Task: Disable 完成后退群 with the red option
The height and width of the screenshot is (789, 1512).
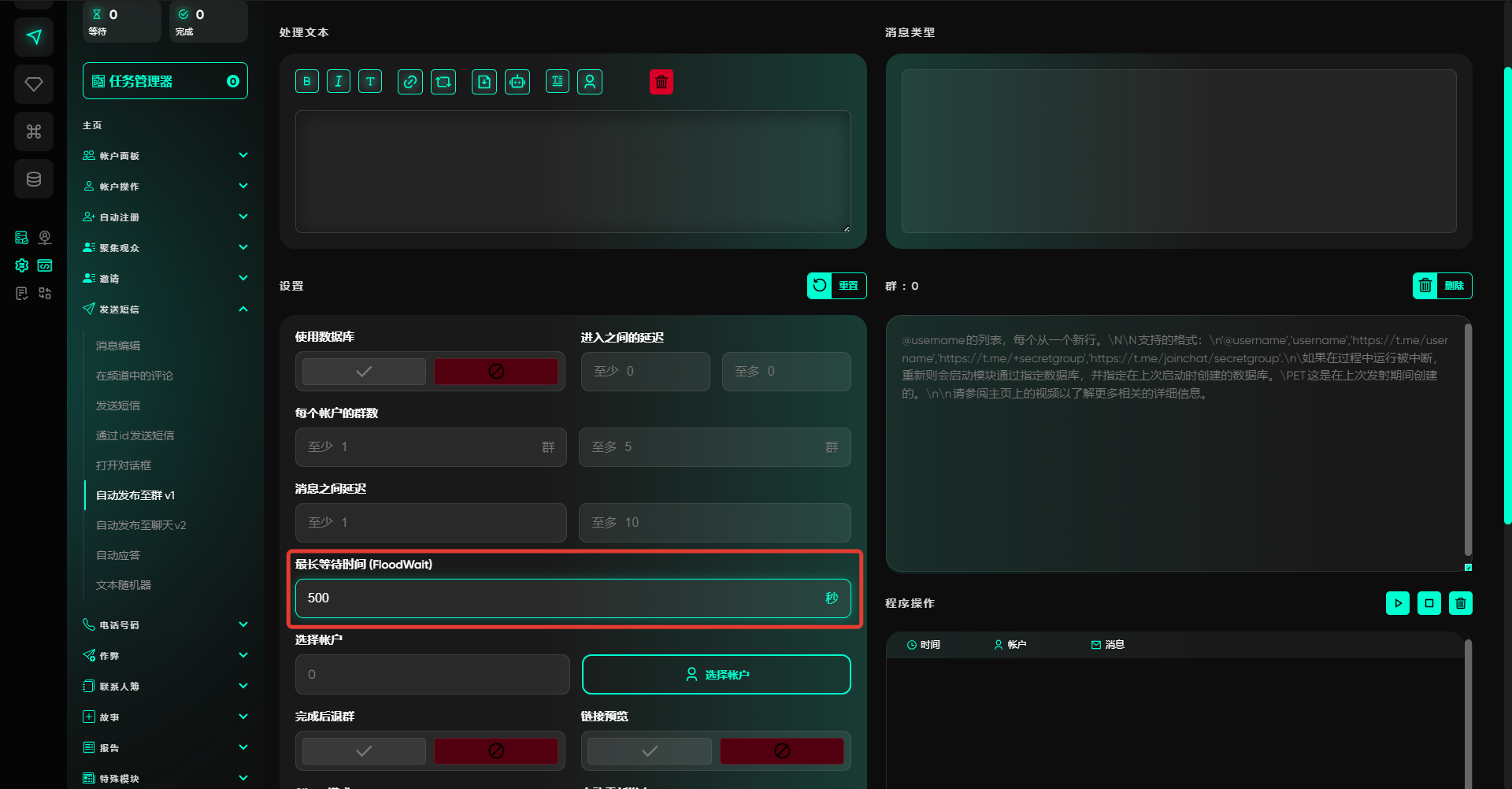Action: (496, 751)
